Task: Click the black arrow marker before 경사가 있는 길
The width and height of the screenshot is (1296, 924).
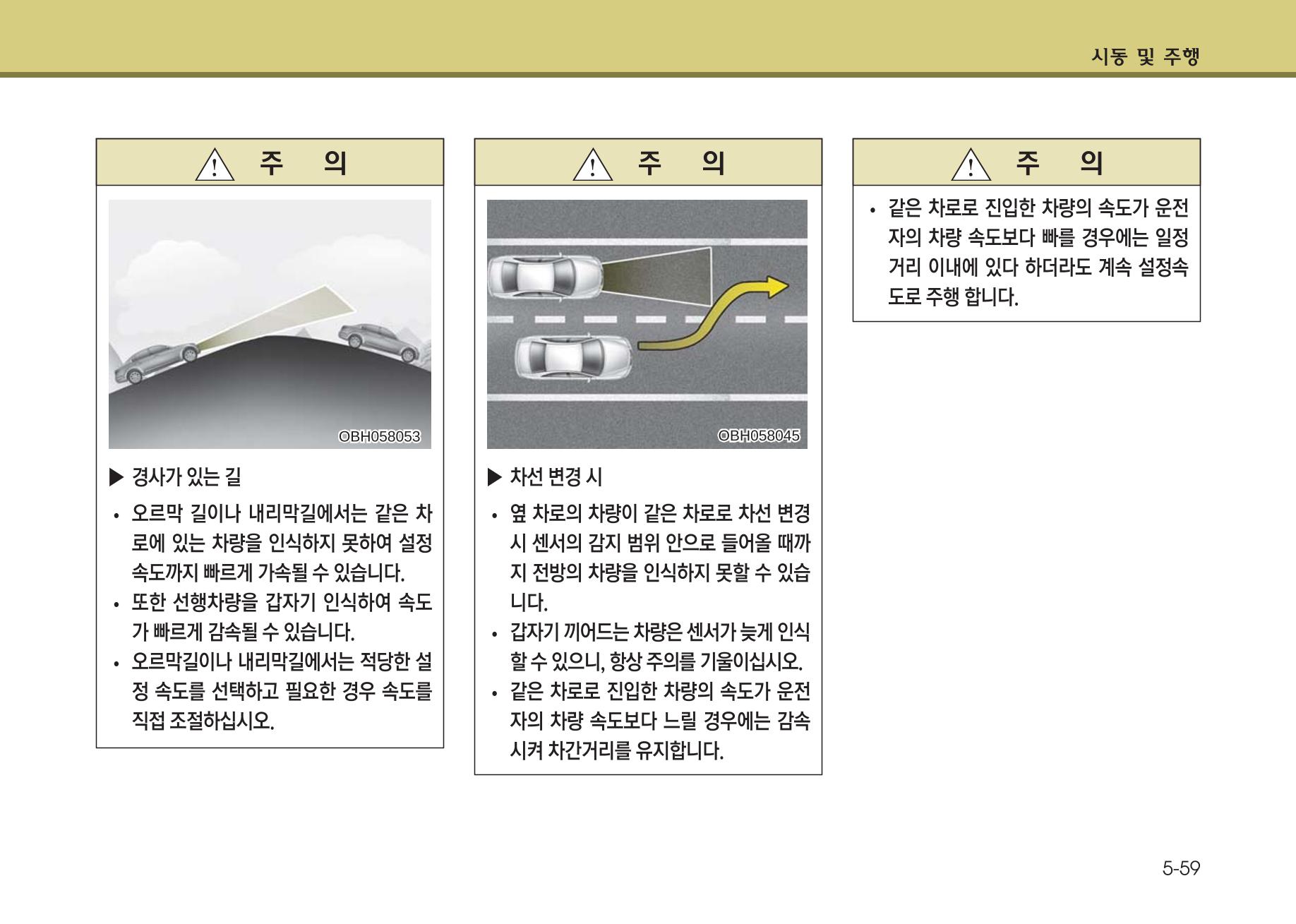Action: pyautogui.click(x=116, y=478)
